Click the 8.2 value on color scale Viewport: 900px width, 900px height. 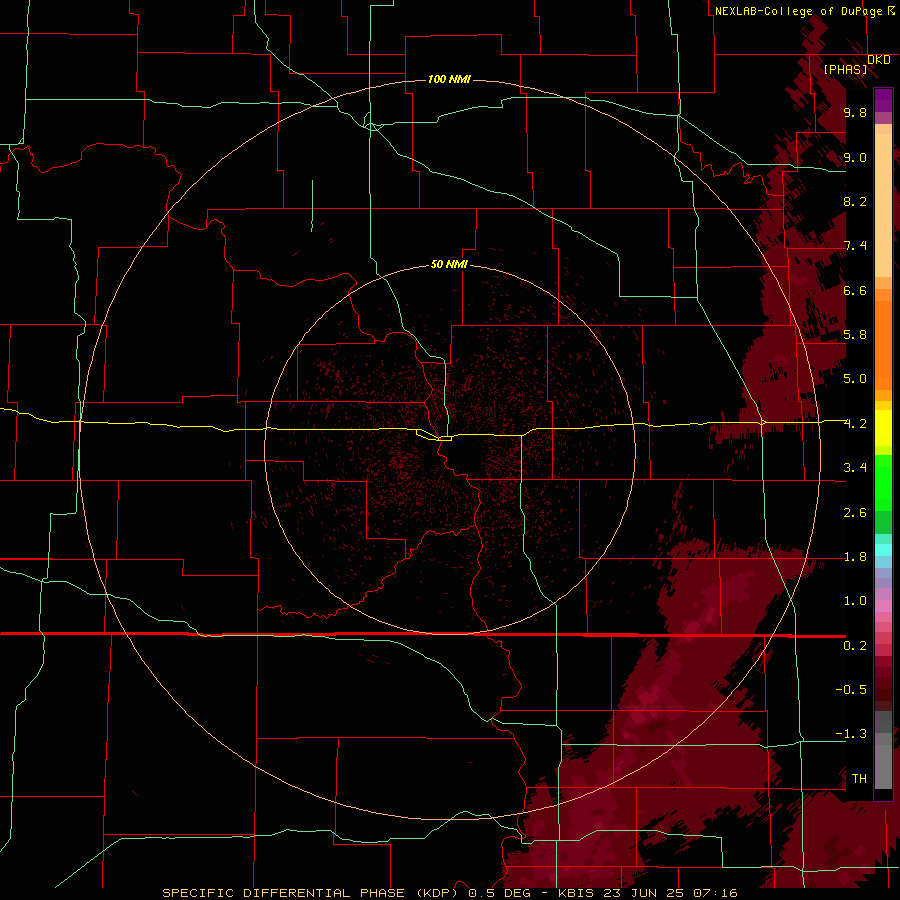coord(855,201)
